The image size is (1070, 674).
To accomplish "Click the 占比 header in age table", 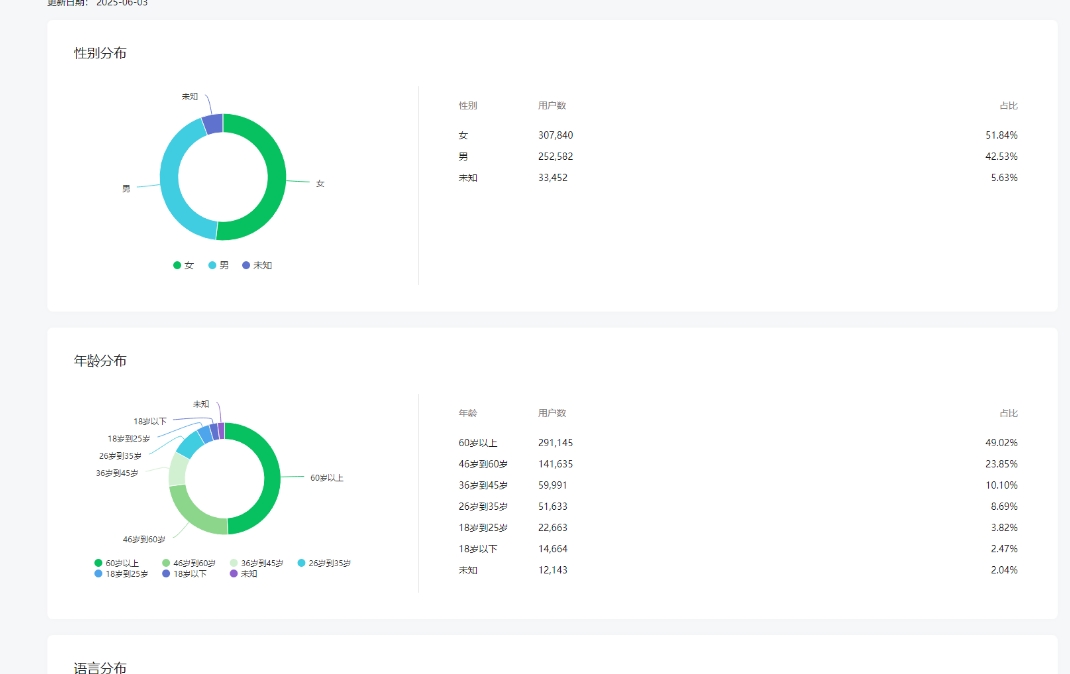I will tap(1008, 413).
